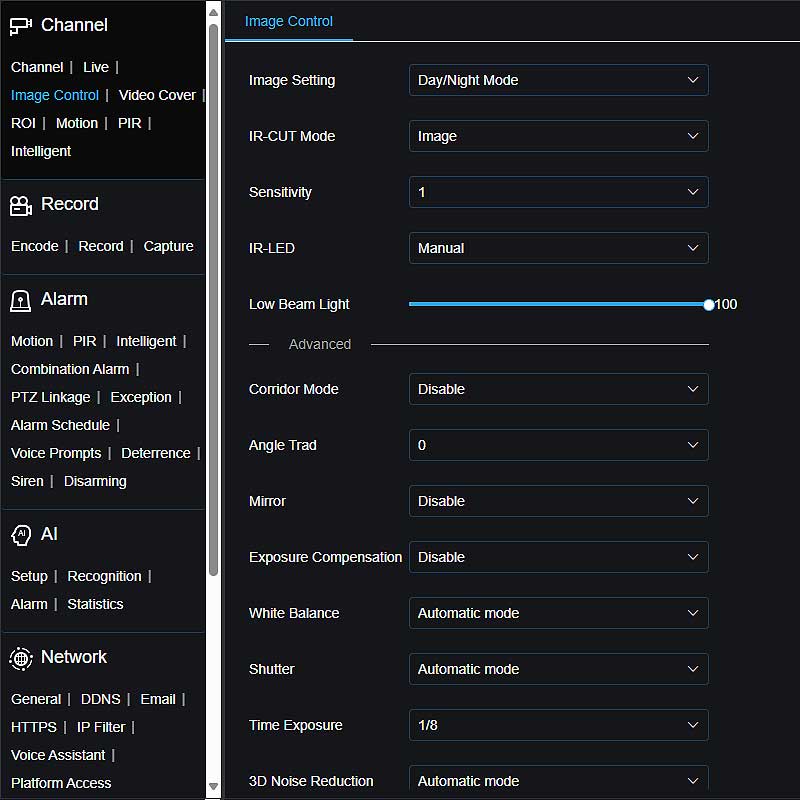This screenshot has height=800, width=800.
Task: Switch to the Image Control tab
Action: [288, 20]
